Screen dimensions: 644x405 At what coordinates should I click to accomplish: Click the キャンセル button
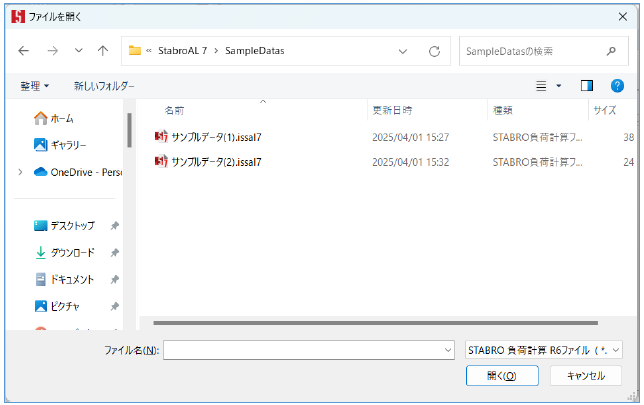(586, 376)
